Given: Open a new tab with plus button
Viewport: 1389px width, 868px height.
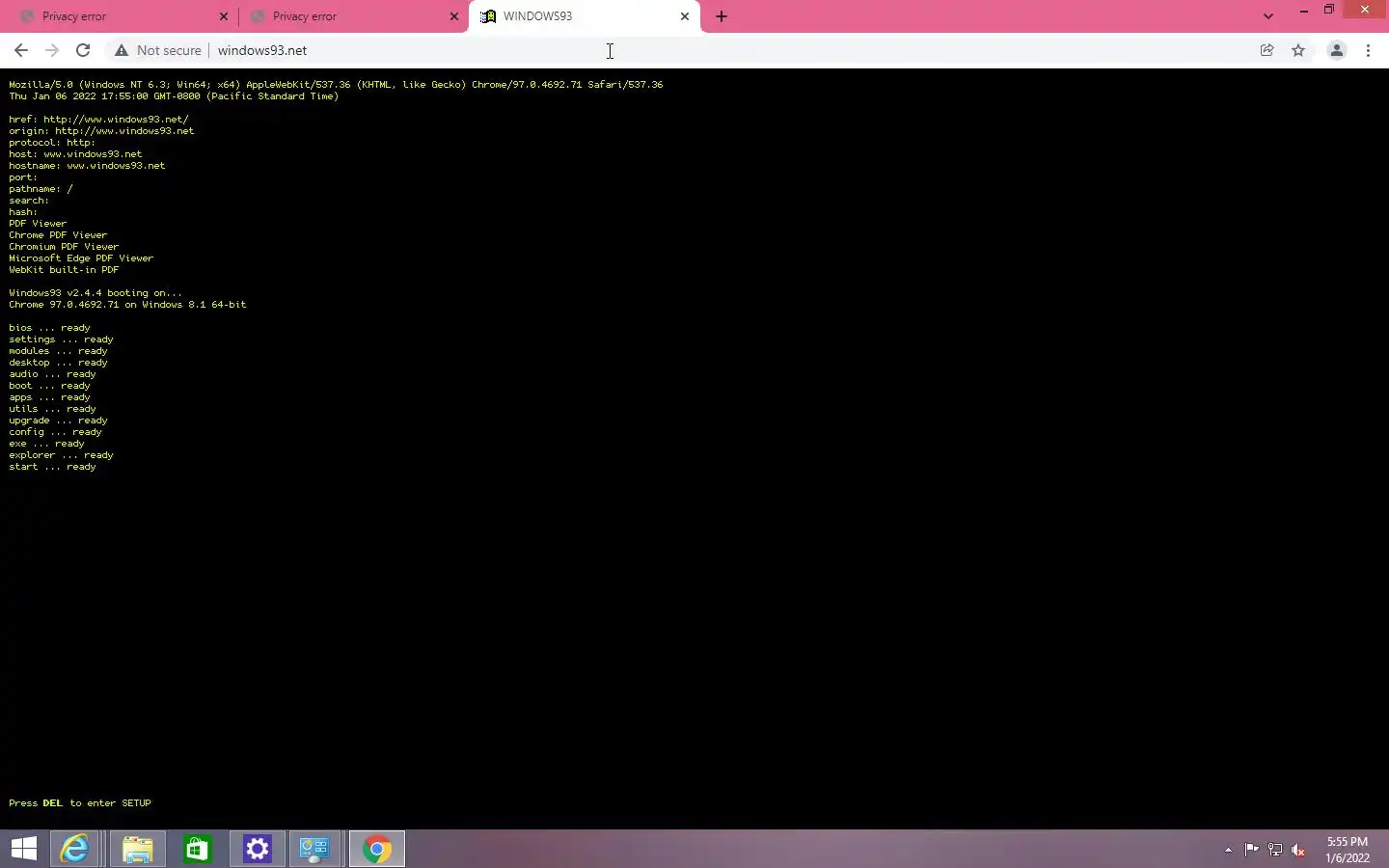Looking at the screenshot, I should pos(722,16).
